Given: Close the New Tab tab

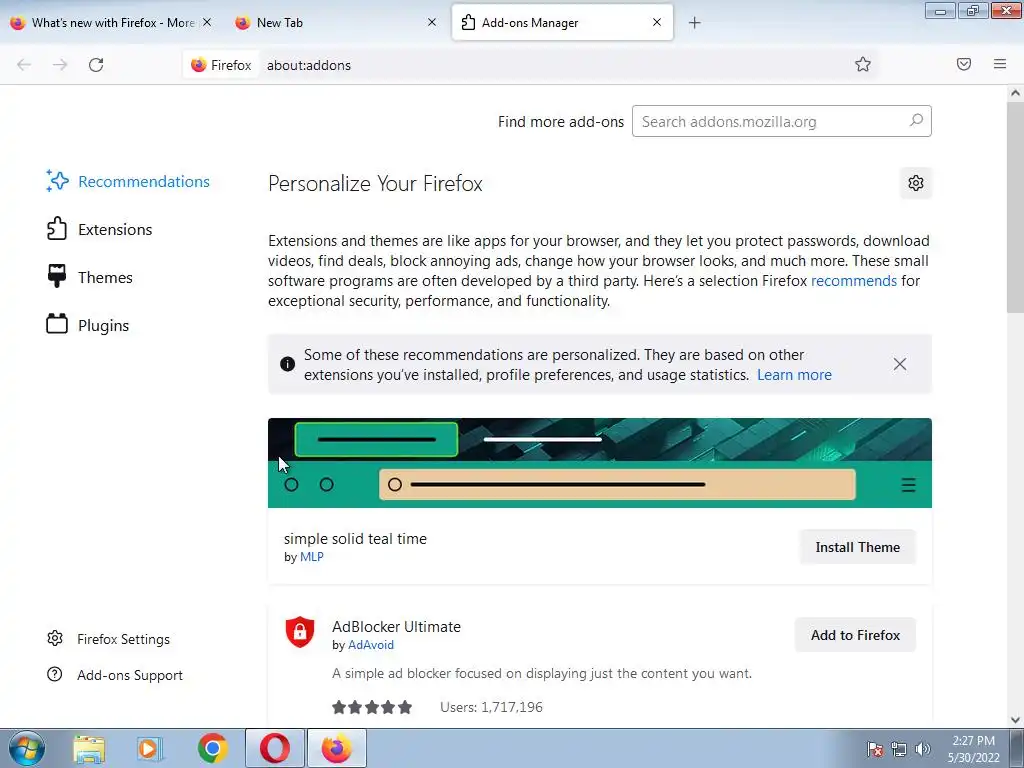Looking at the screenshot, I should point(432,22).
